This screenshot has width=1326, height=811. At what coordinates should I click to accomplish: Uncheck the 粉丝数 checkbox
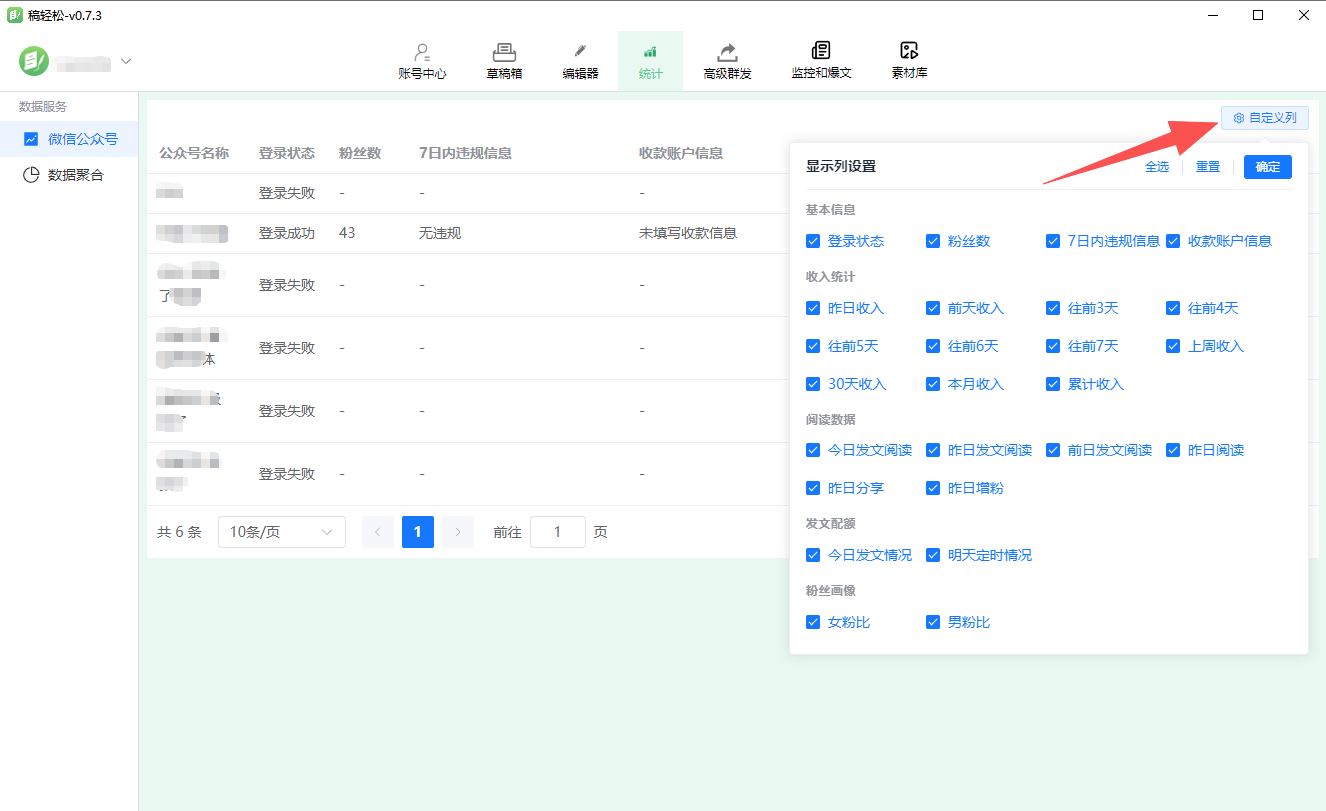(x=933, y=241)
